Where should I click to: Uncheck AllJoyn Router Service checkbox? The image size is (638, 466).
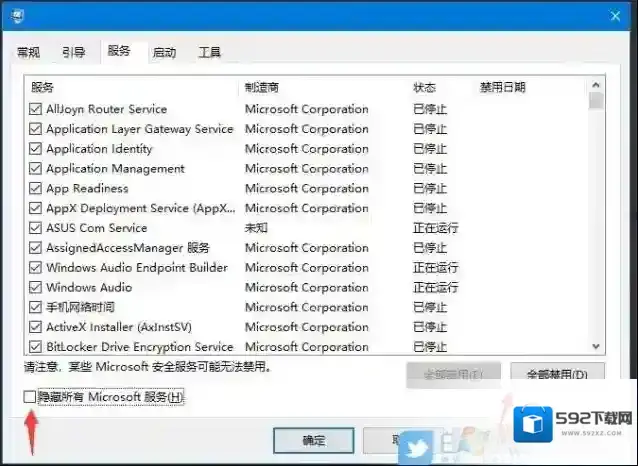[x=36, y=109]
